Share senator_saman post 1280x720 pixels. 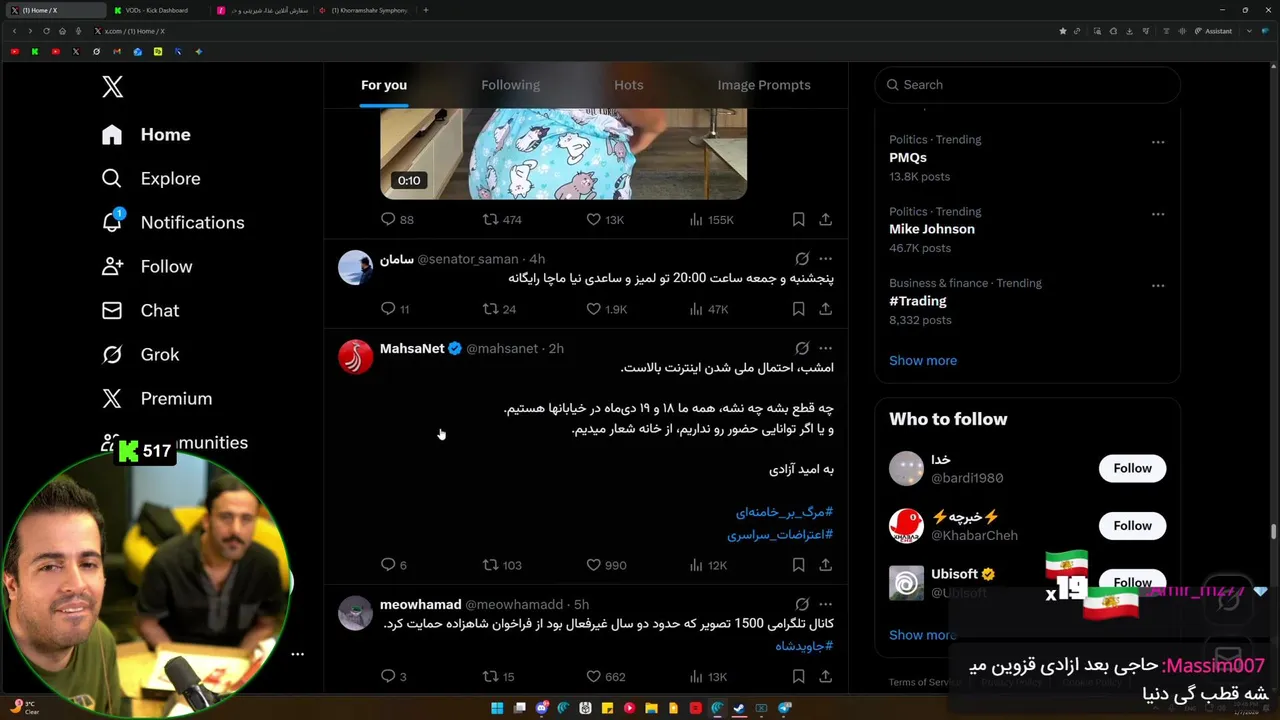click(826, 309)
